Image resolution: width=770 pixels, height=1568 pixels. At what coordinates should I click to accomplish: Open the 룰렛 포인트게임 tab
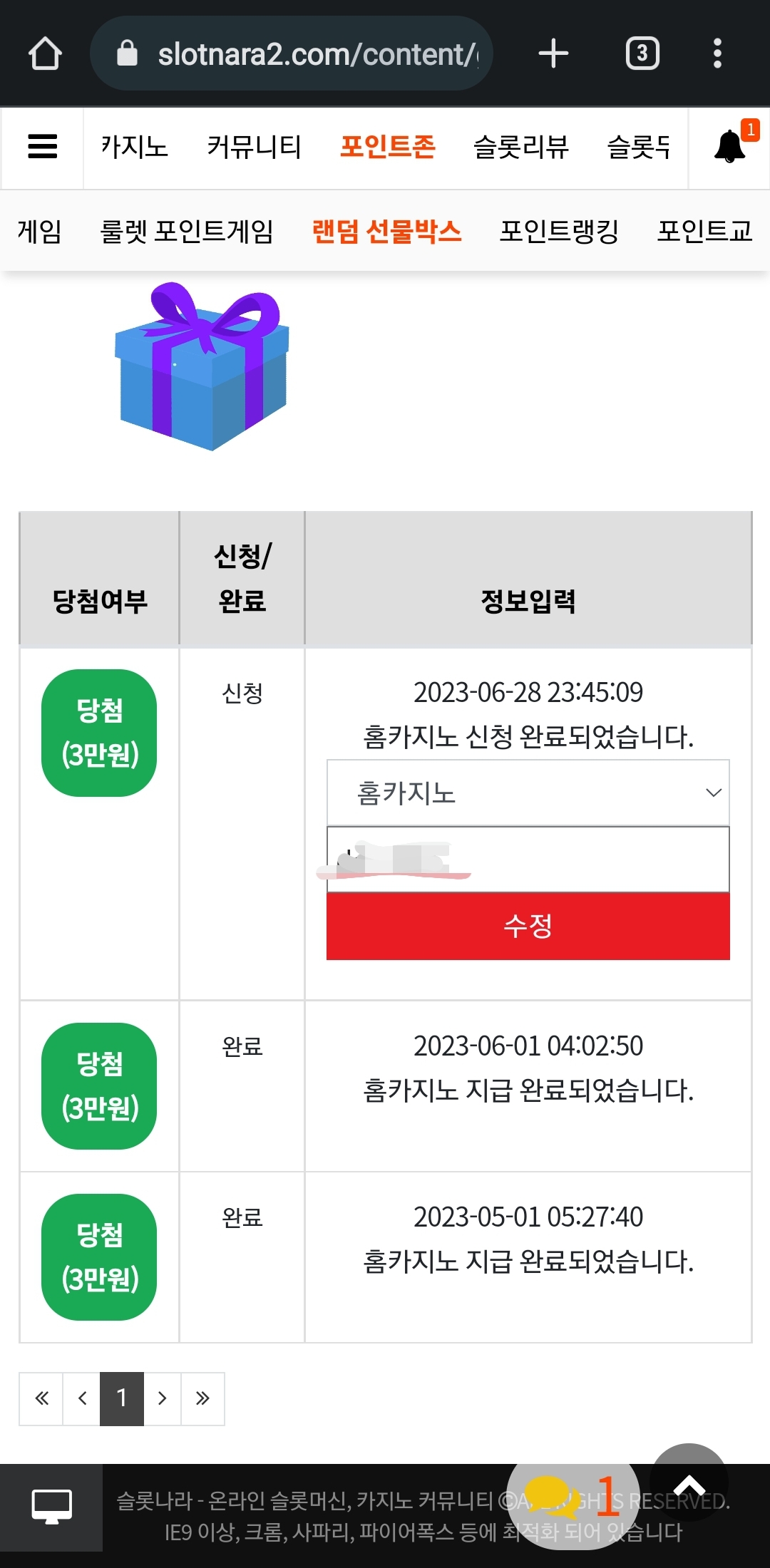[187, 231]
